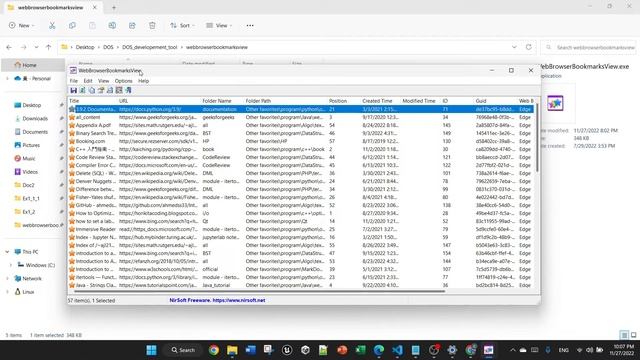Viewport: 640px width, 360px height.
Task: Open the Explorer See more ellipsis menu
Action: [x=250, y=25]
